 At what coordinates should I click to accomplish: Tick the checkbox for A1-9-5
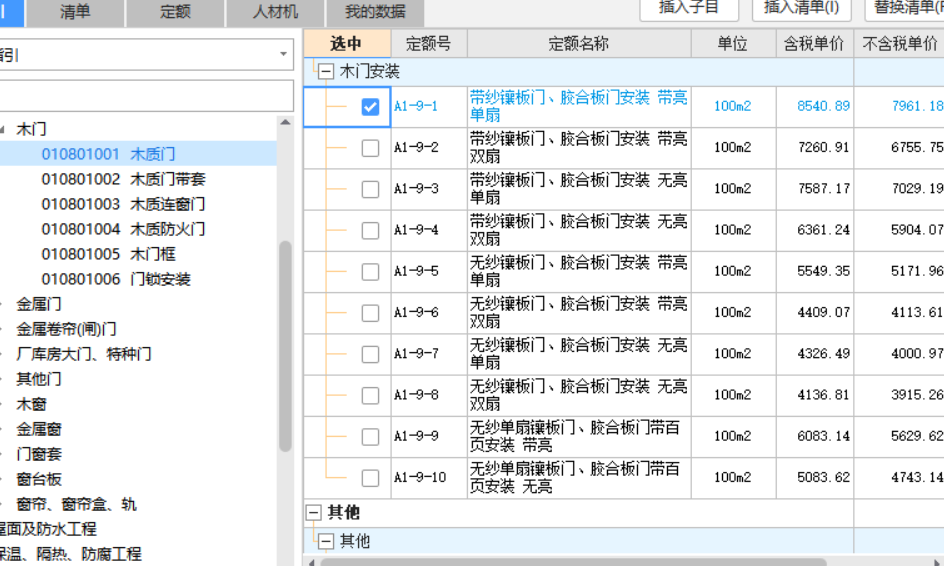tap(370, 272)
